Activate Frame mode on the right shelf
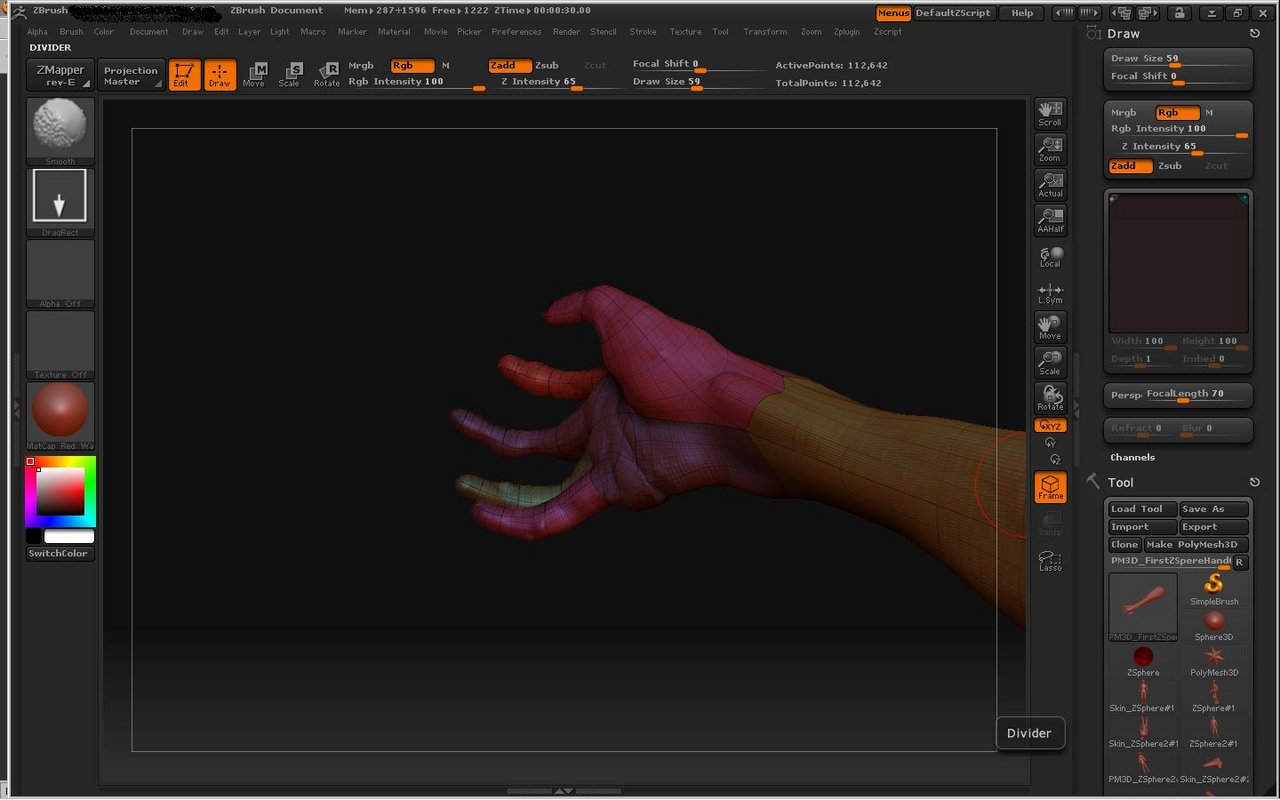The image size is (1280, 800). coord(1050,487)
